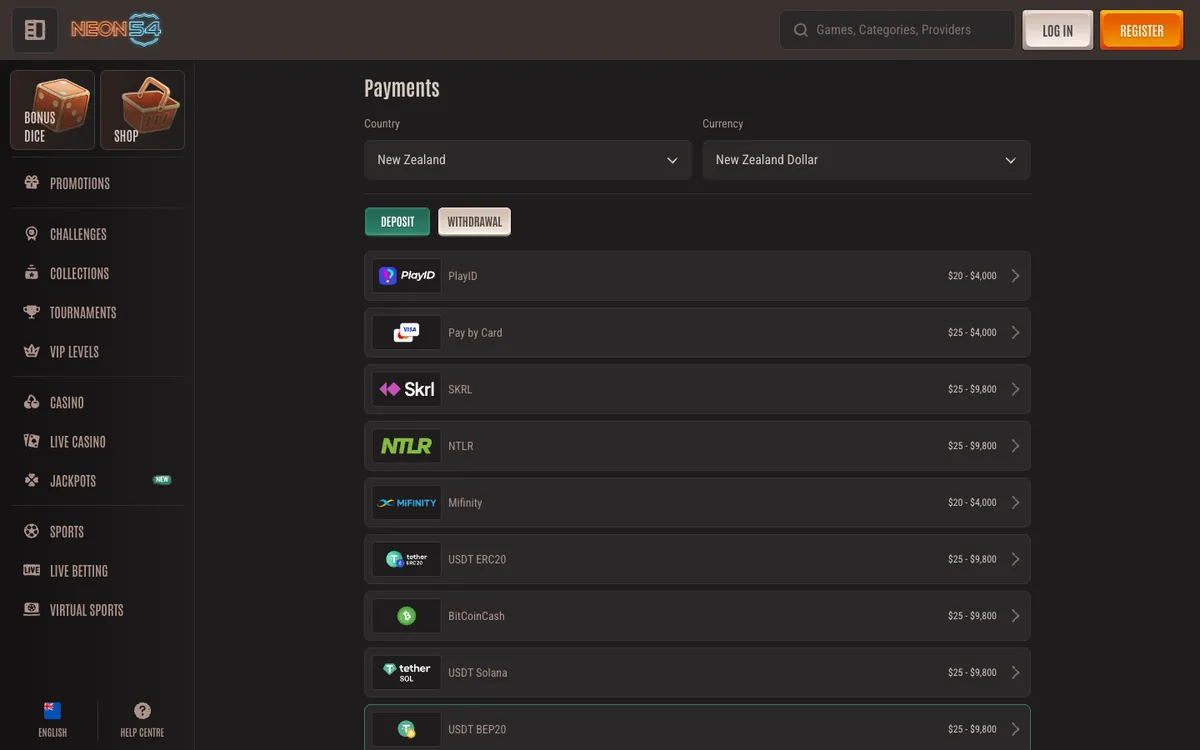The width and height of the screenshot is (1200, 750).
Task: Click the New Zealand flag language icon
Action: coord(52,711)
